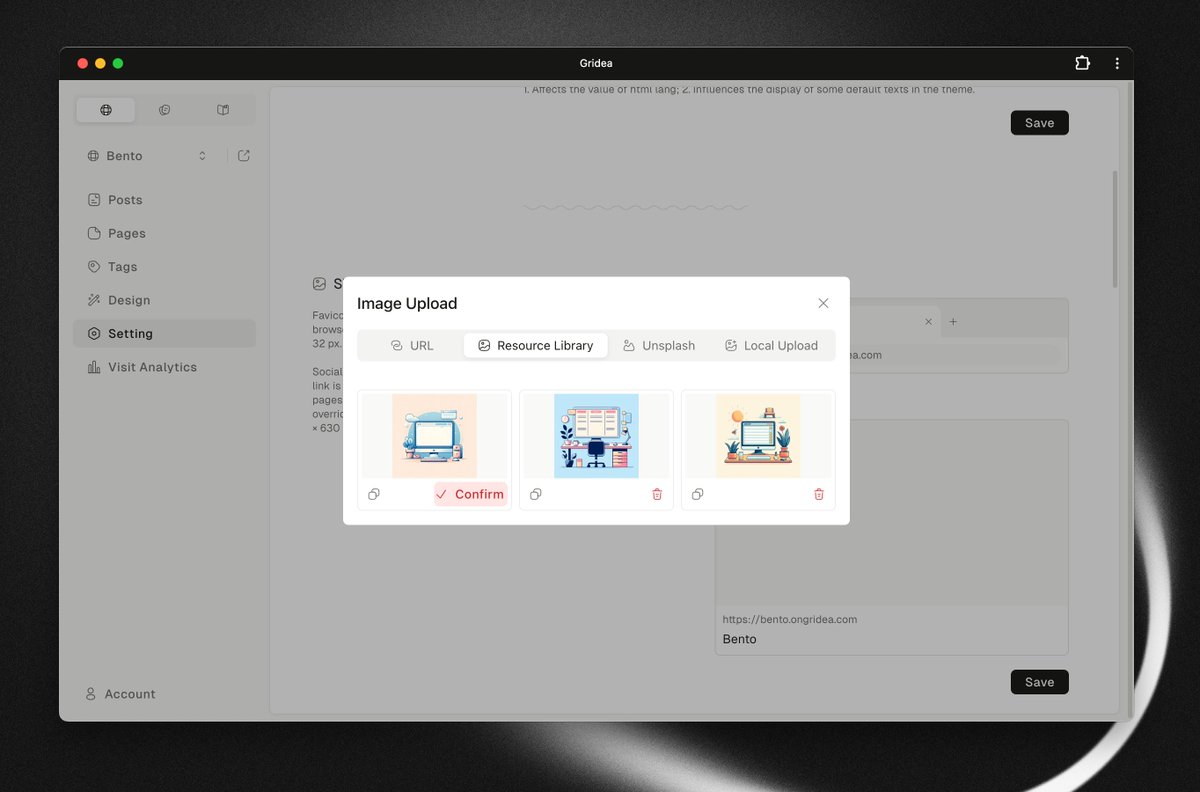1200x792 pixels.
Task: Select the middle sidebar mode icon
Action: (x=165, y=110)
